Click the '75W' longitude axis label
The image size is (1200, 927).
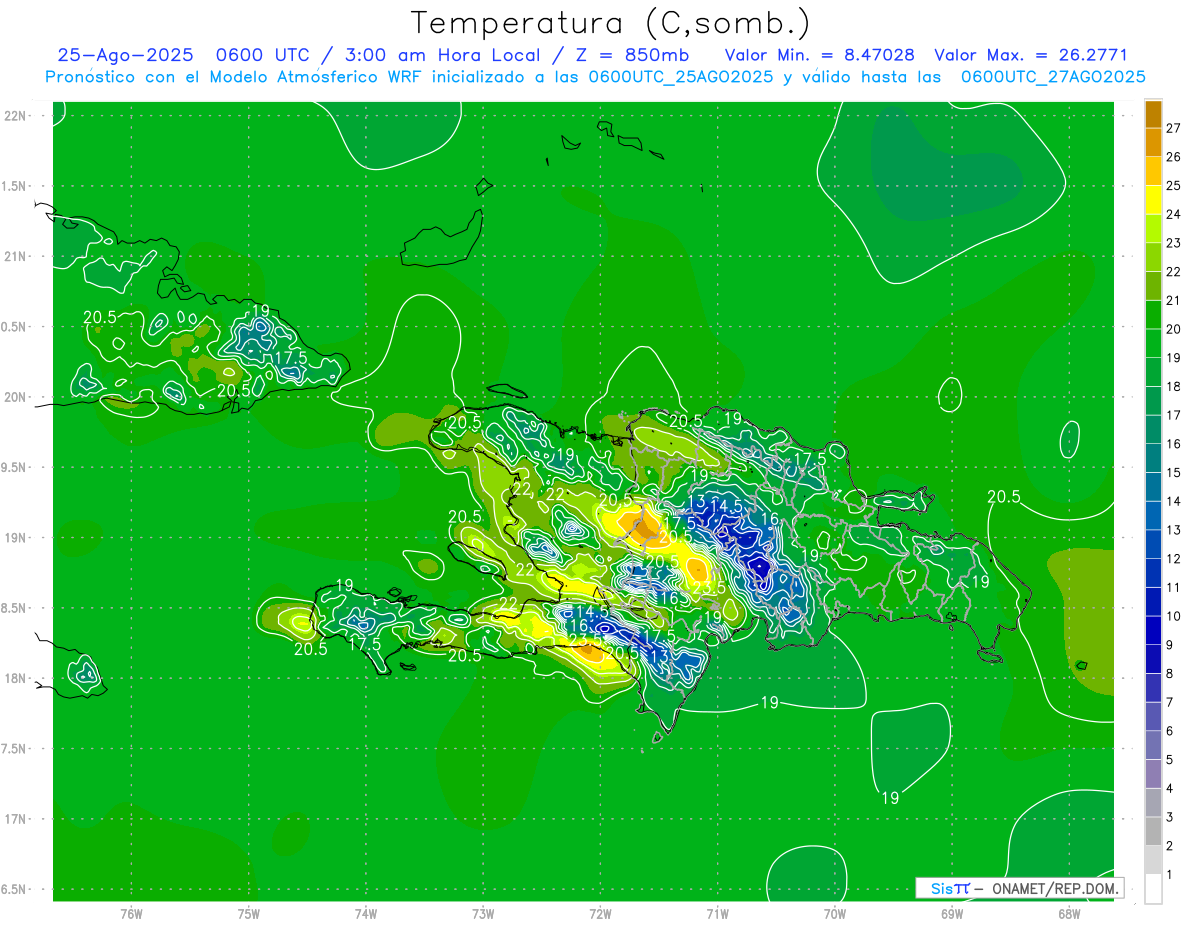pos(249,914)
